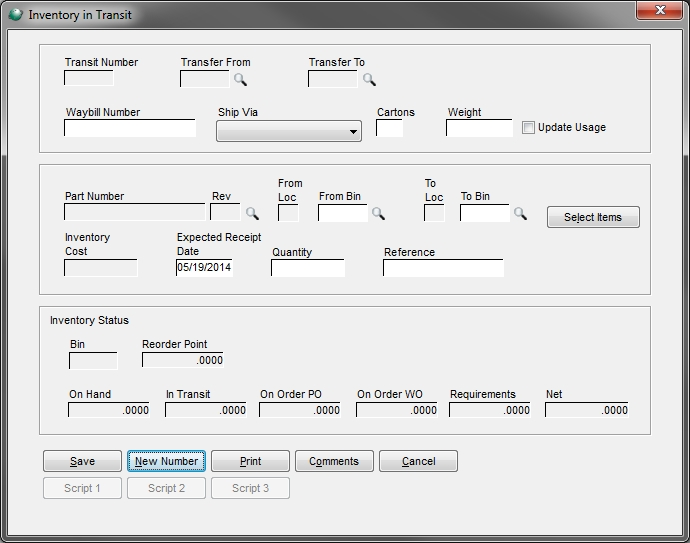The height and width of the screenshot is (543, 690).
Task: Click the On Hand value field
Action: click(109, 410)
